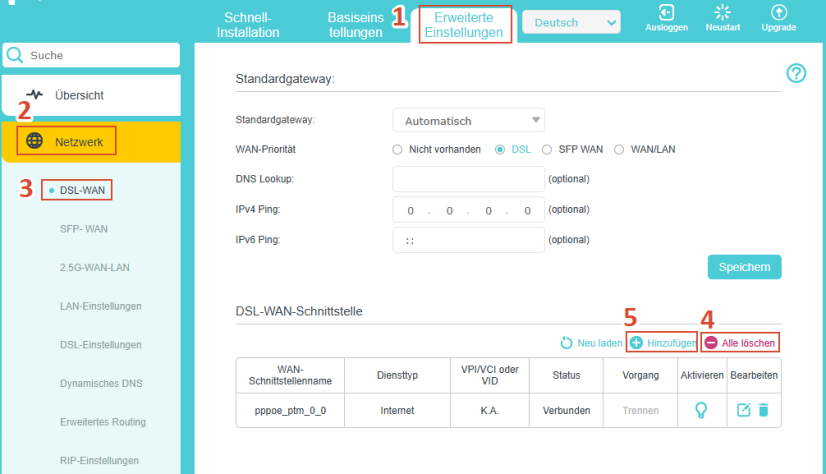Viewport: 826px width, 474px height.
Task: Open Erweitertes Routing submenu item
Action: click(x=103, y=422)
